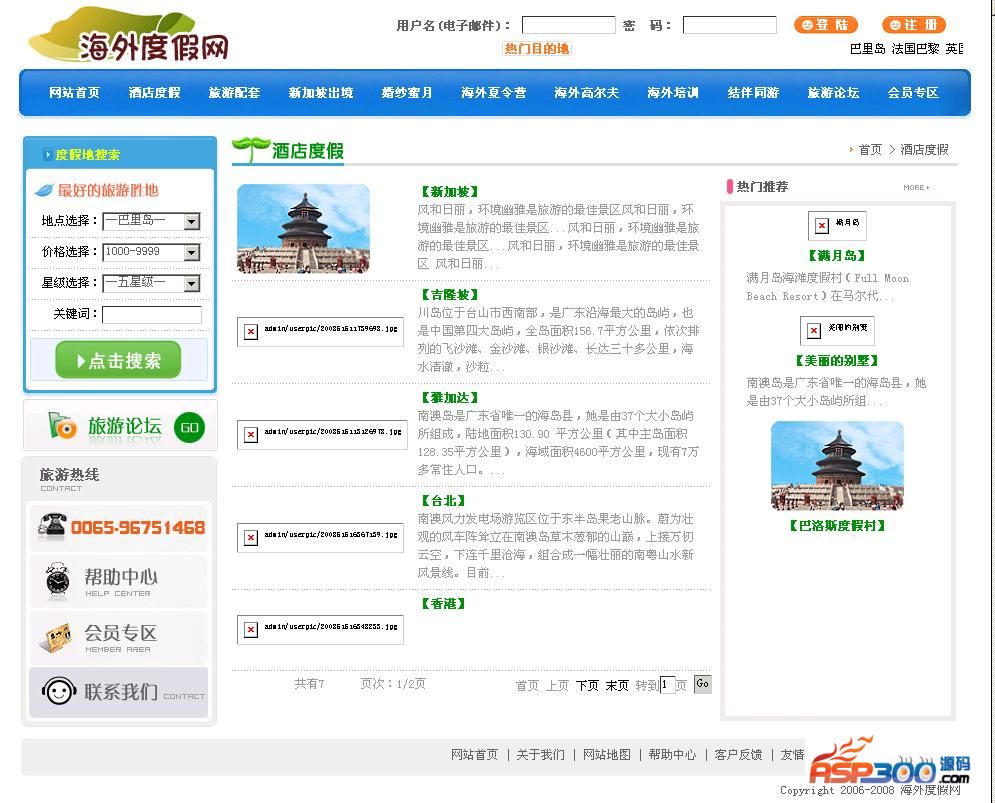This screenshot has height=803, width=995.
Task: Click the telephone hotline 0065-96751468 icon
Action: [52, 526]
